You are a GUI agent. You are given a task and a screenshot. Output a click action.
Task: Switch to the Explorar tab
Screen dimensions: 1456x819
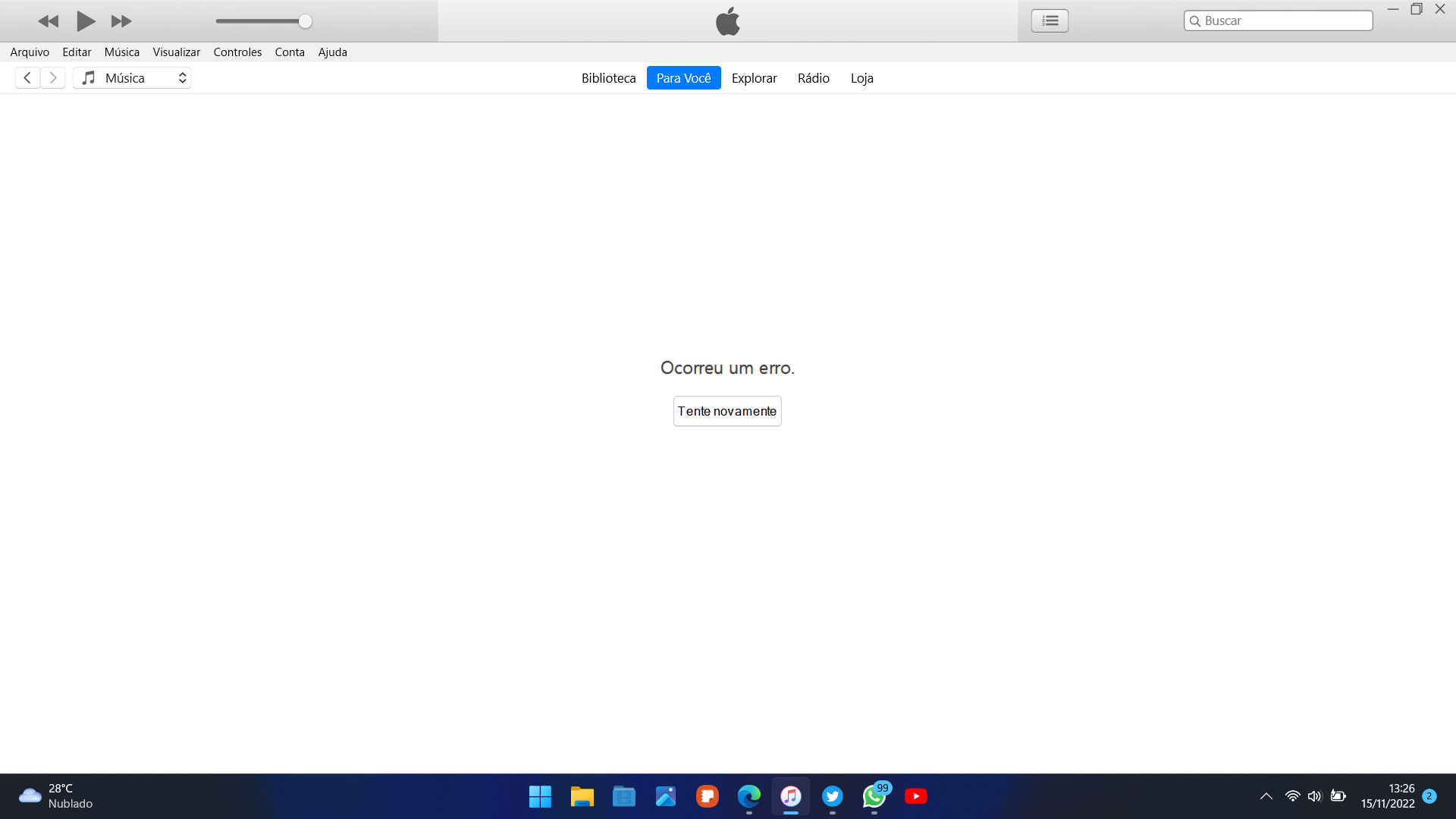[x=754, y=78]
